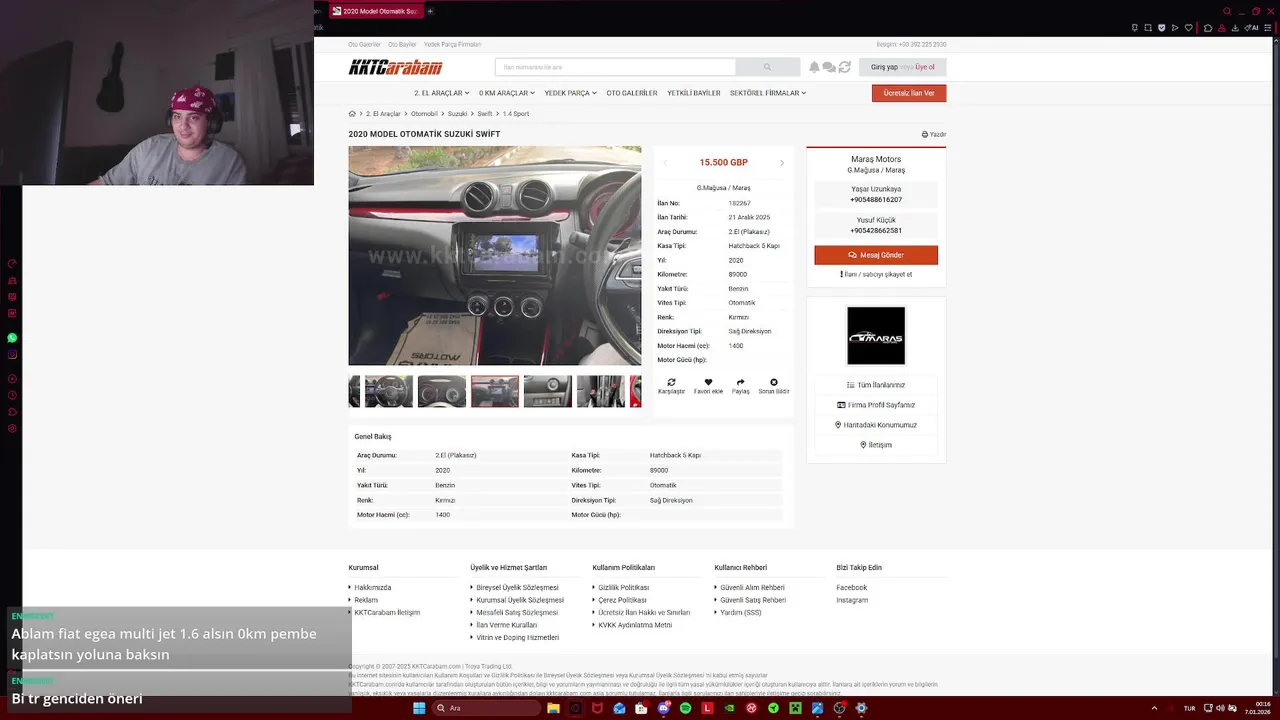Click the main car interior photo
Image resolution: width=1280 pixels, height=720 pixels.
[x=495, y=256]
